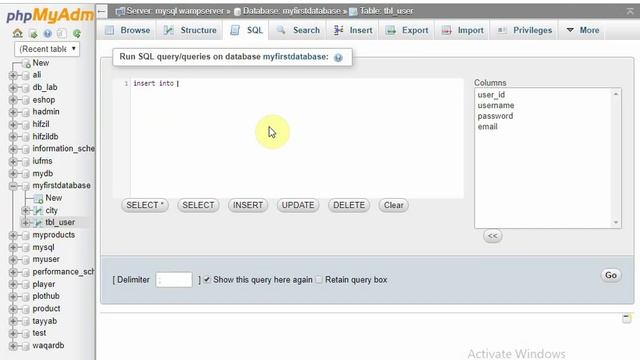The image size is (640, 360).
Task: Collapse the myfirstdatabase node
Action: [13, 186]
